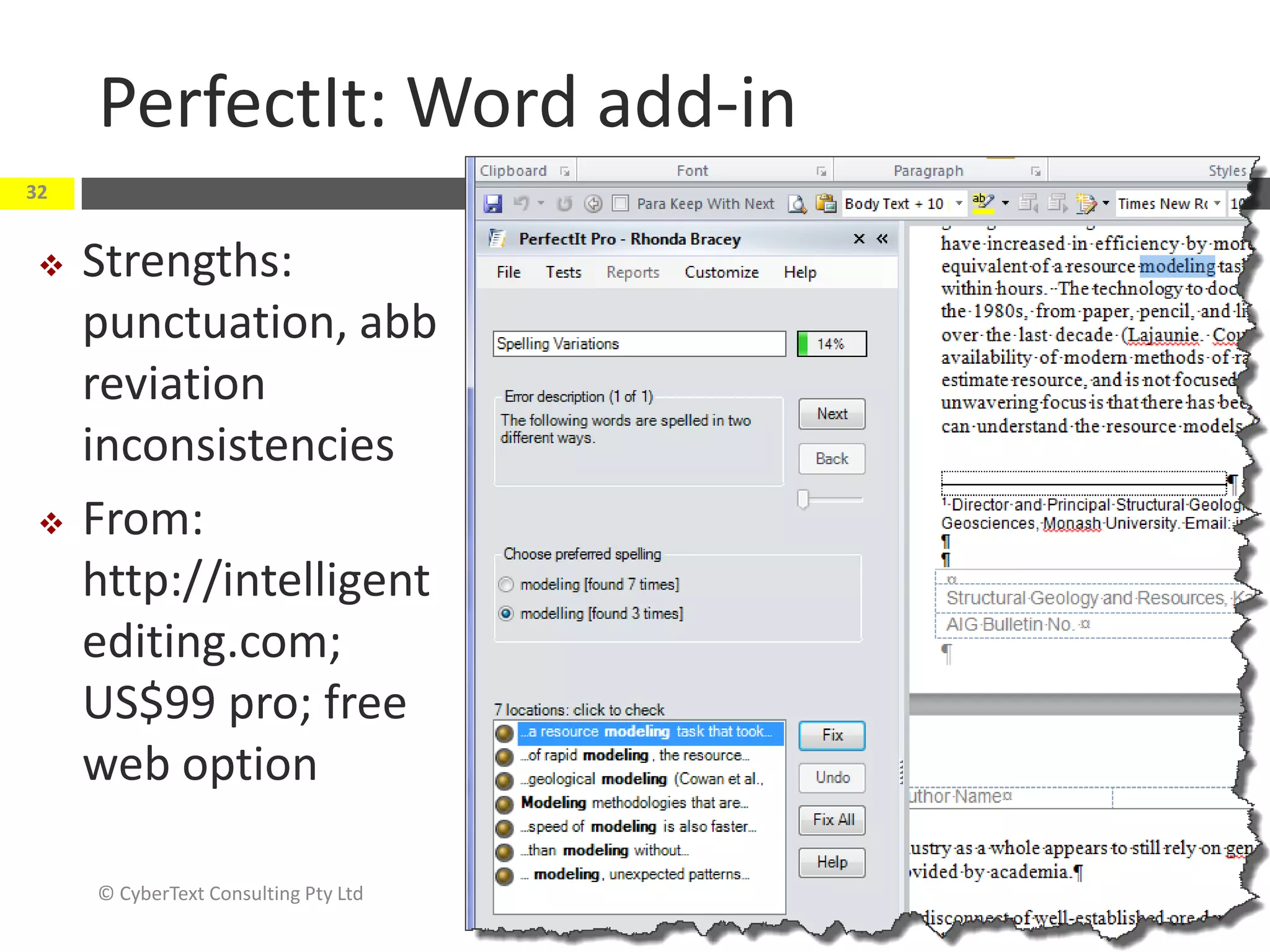The height and width of the screenshot is (952, 1270).
Task: Click the PerfectIt Pro pane icon
Action: pos(497,238)
